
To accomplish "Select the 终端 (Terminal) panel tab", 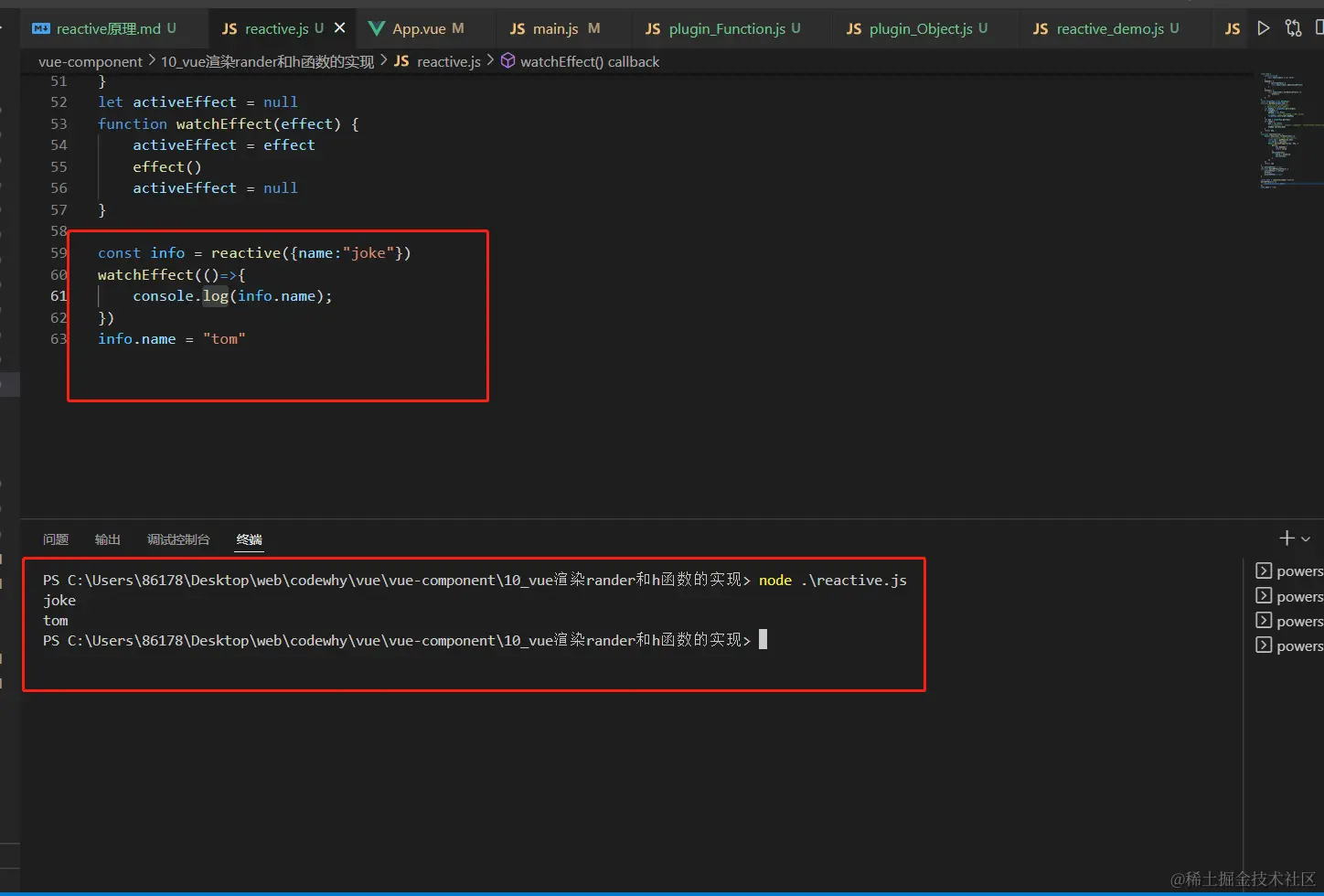I will (250, 539).
